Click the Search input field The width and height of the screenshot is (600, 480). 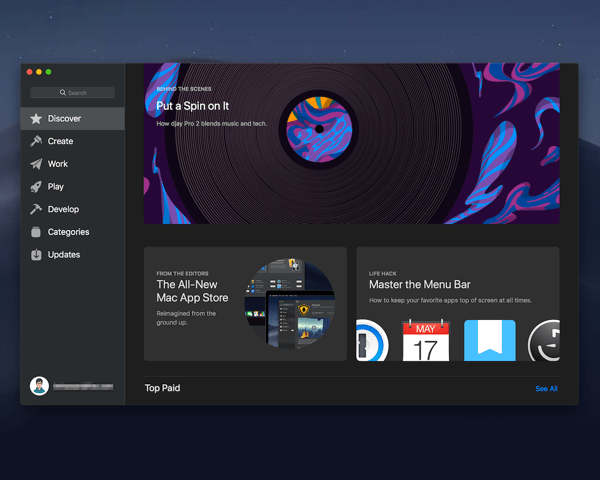point(72,93)
